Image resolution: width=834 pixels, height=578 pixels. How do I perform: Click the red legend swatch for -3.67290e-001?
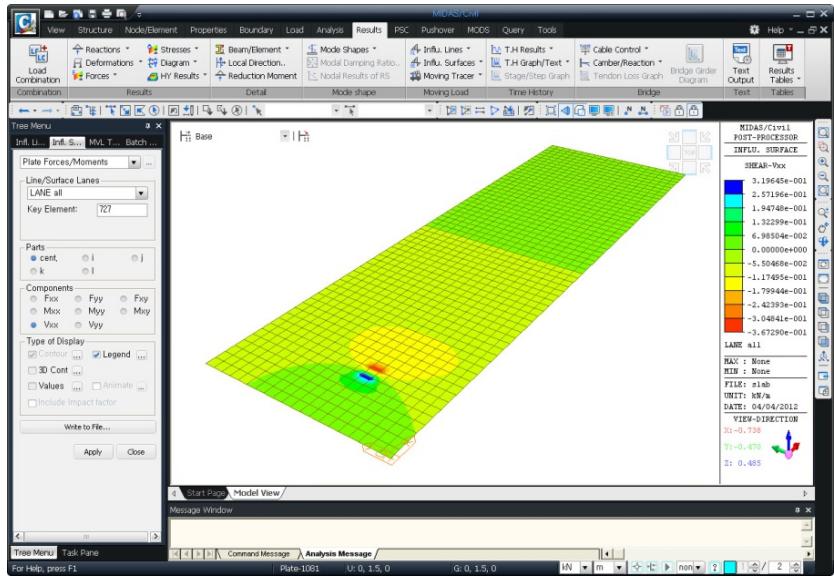733,325
